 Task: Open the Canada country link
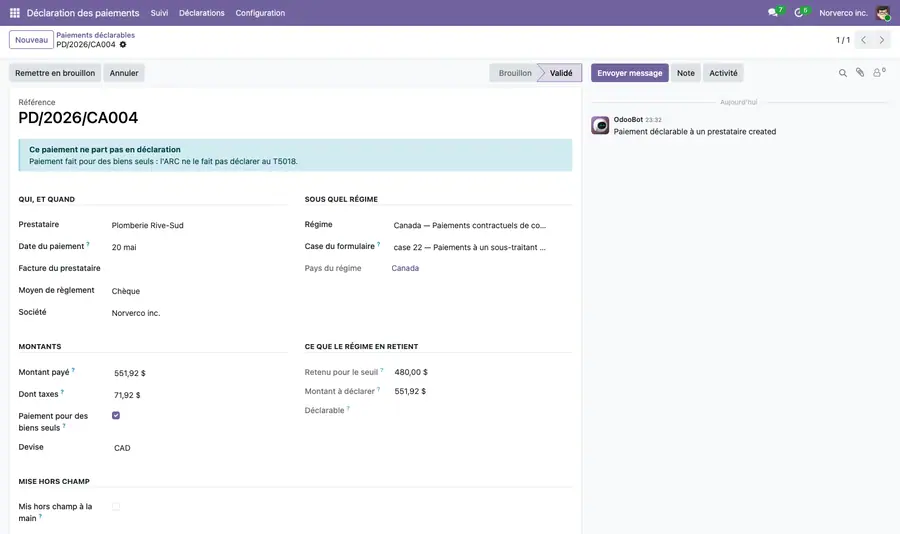[405, 268]
